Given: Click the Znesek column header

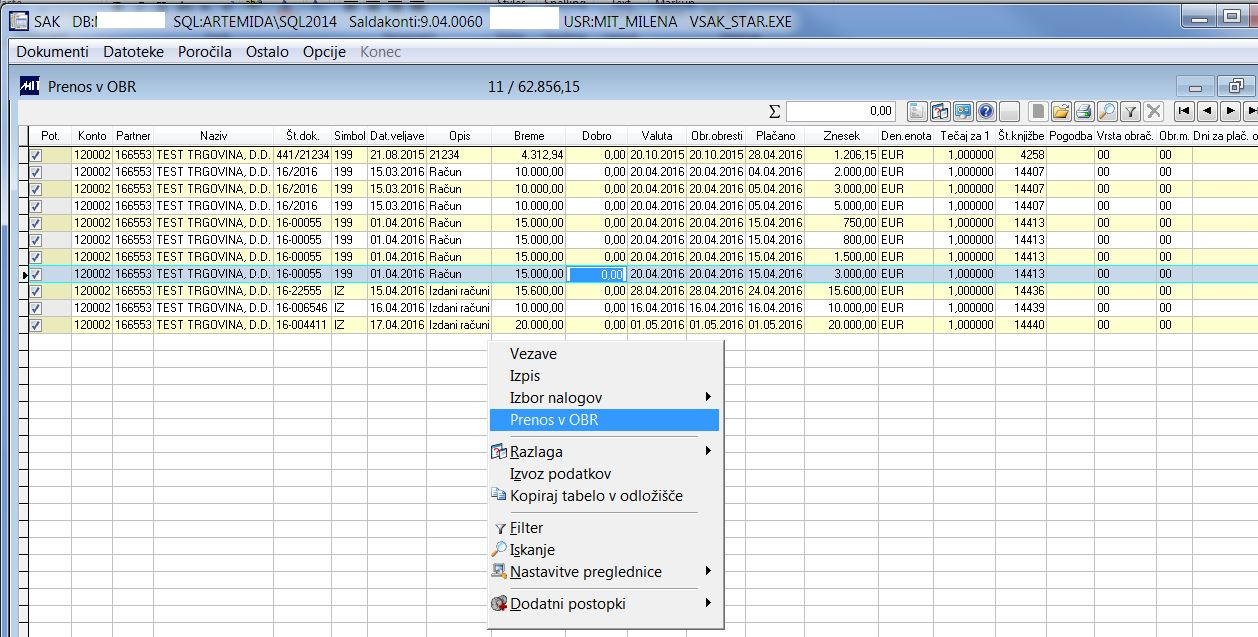Looking at the screenshot, I should click(x=841, y=136).
